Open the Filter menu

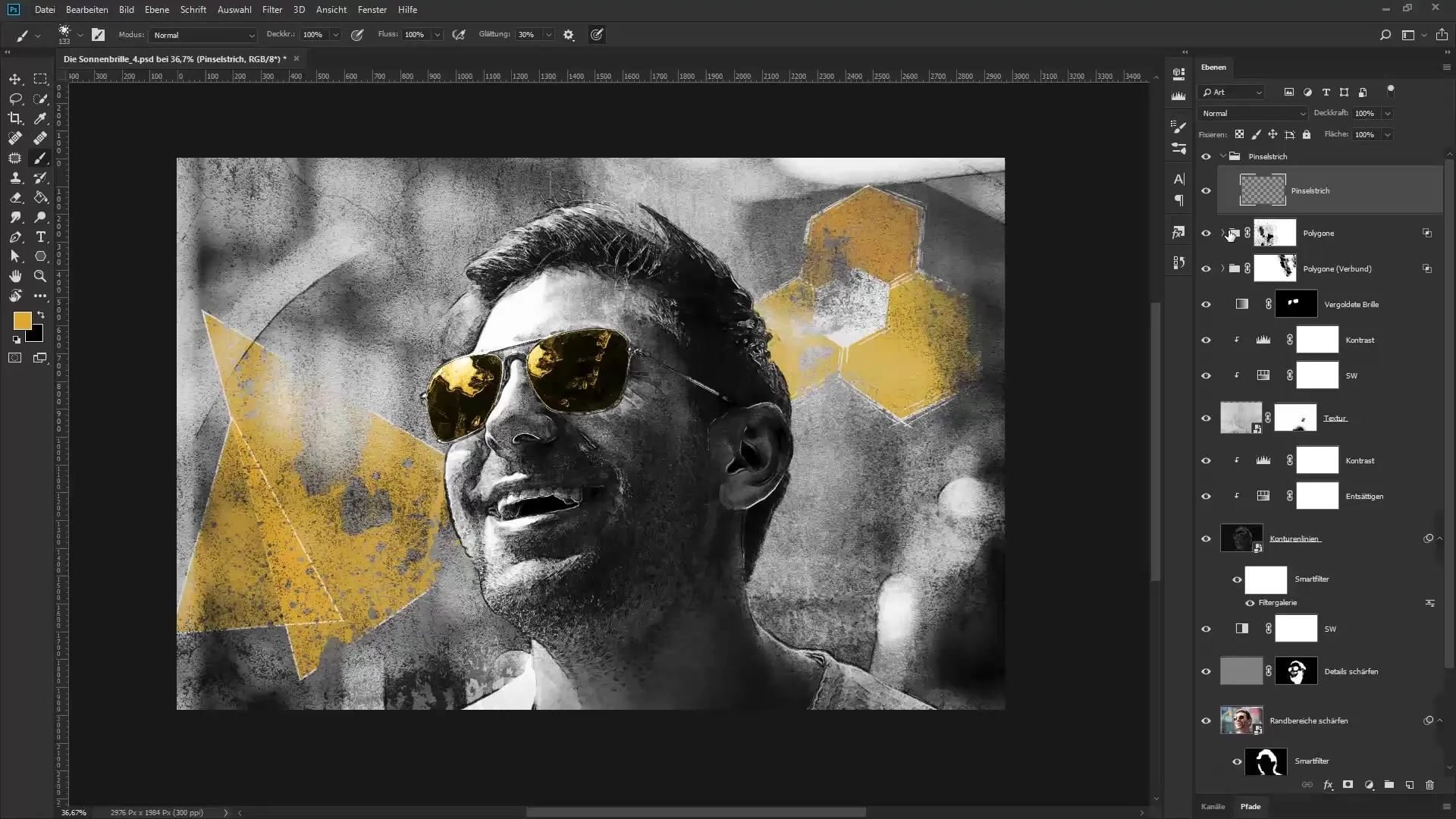(271, 10)
